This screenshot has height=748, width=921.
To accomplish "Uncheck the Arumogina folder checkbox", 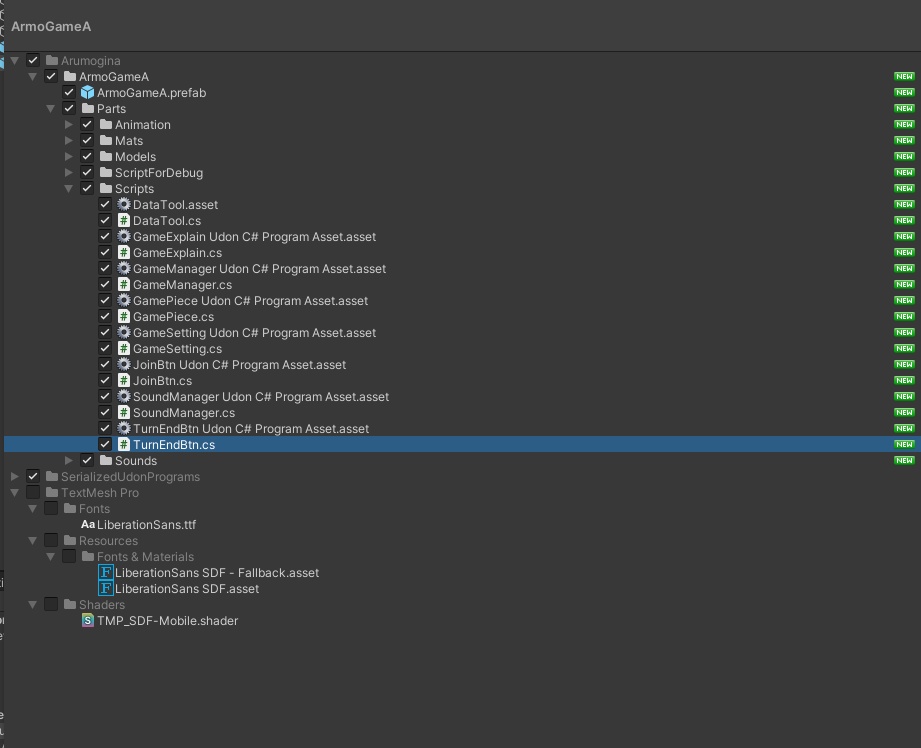I will (33, 60).
